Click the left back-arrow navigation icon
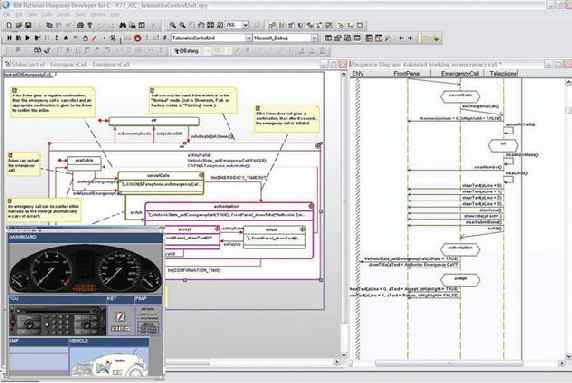The width and height of the screenshot is (572, 383). tap(401, 38)
